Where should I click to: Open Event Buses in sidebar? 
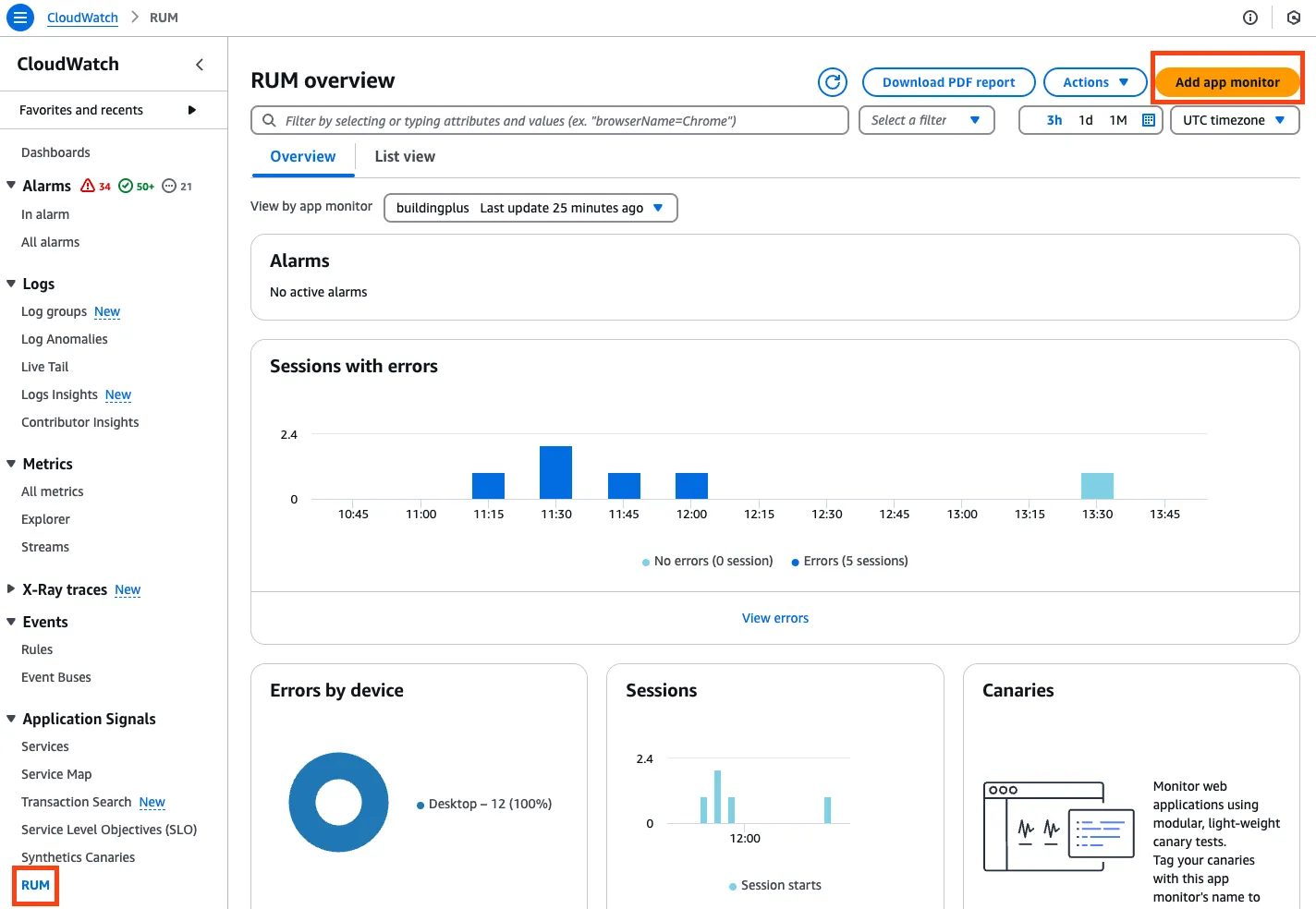pyautogui.click(x=55, y=677)
